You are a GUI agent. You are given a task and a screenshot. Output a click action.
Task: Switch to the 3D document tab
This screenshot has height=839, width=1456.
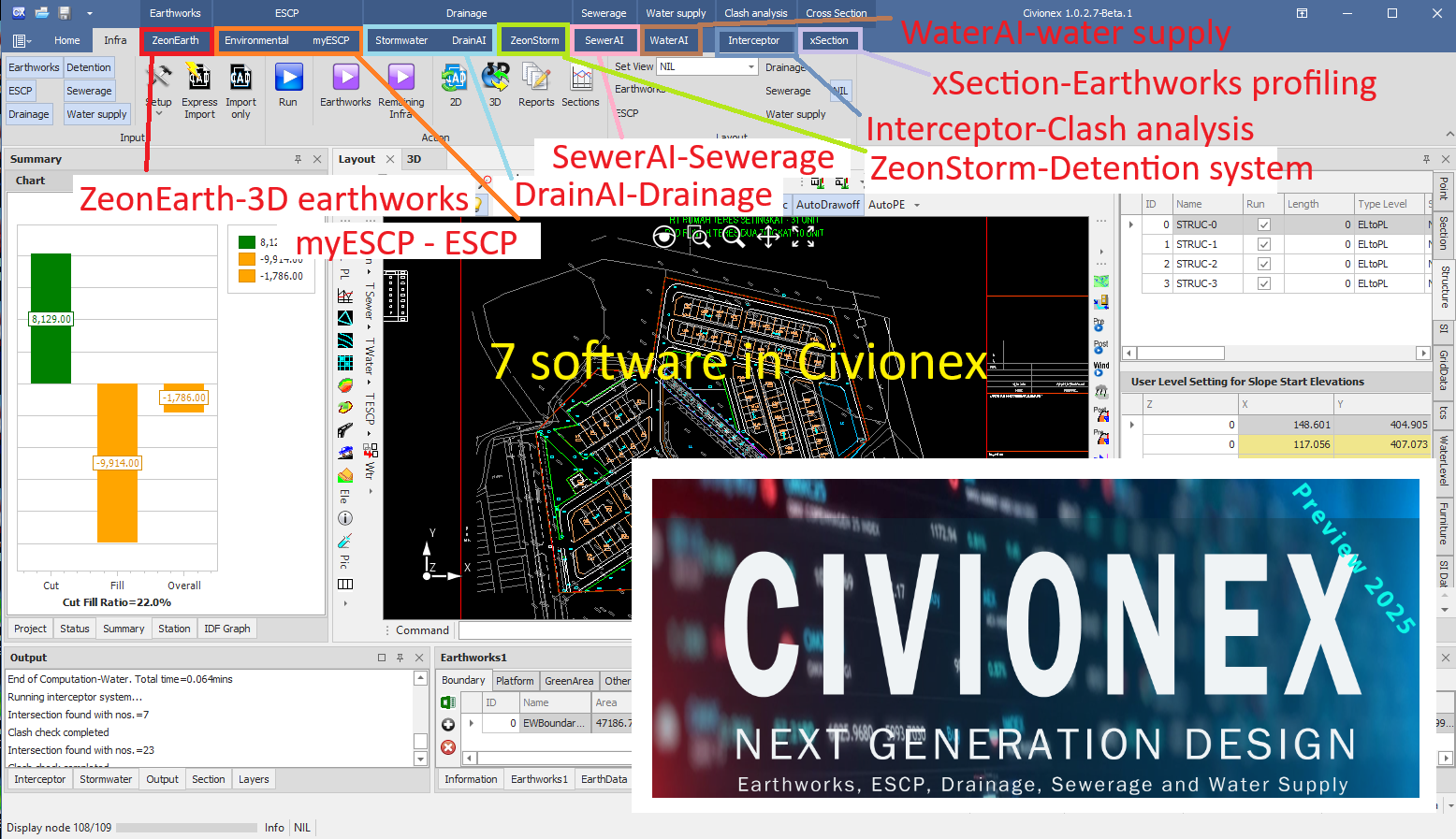414,159
